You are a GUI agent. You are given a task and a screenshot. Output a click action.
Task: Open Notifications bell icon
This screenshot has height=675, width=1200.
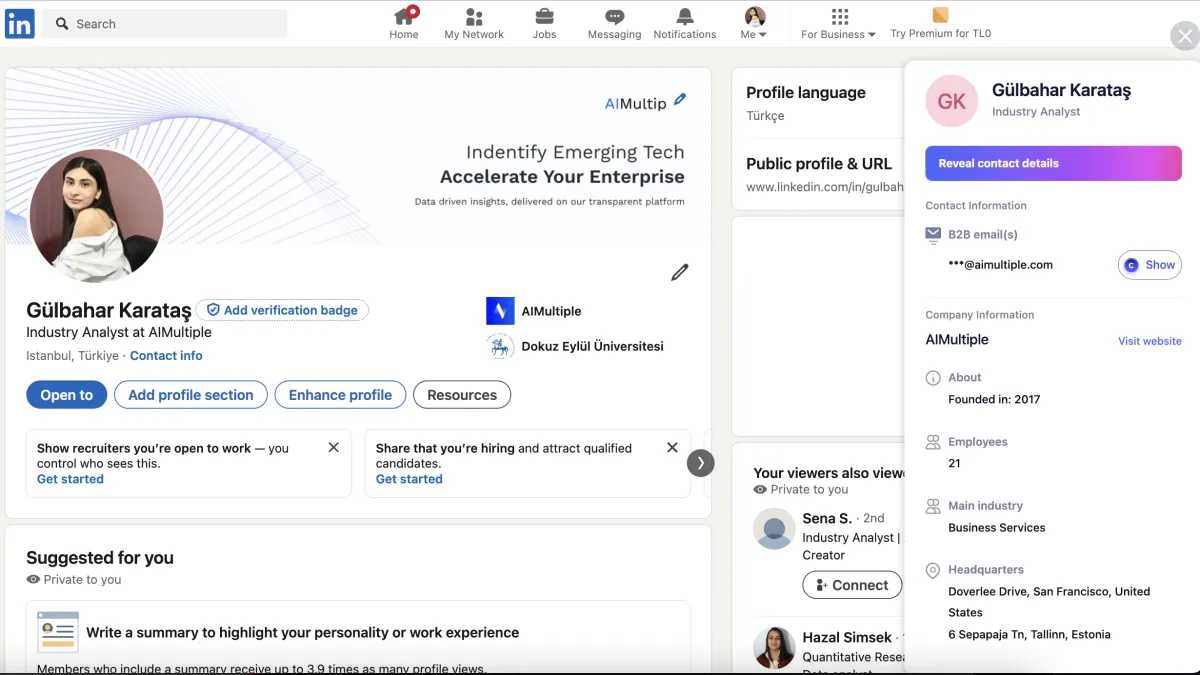[685, 16]
